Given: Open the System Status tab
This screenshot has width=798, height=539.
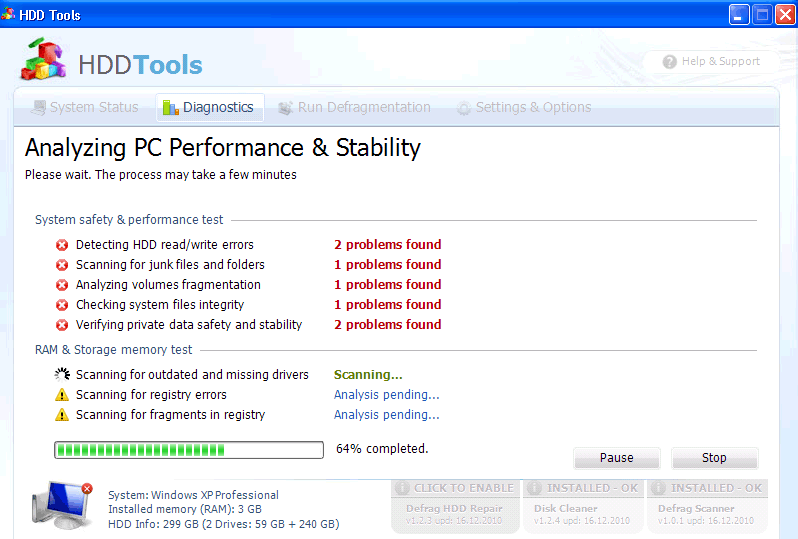Looking at the screenshot, I should [x=84, y=107].
